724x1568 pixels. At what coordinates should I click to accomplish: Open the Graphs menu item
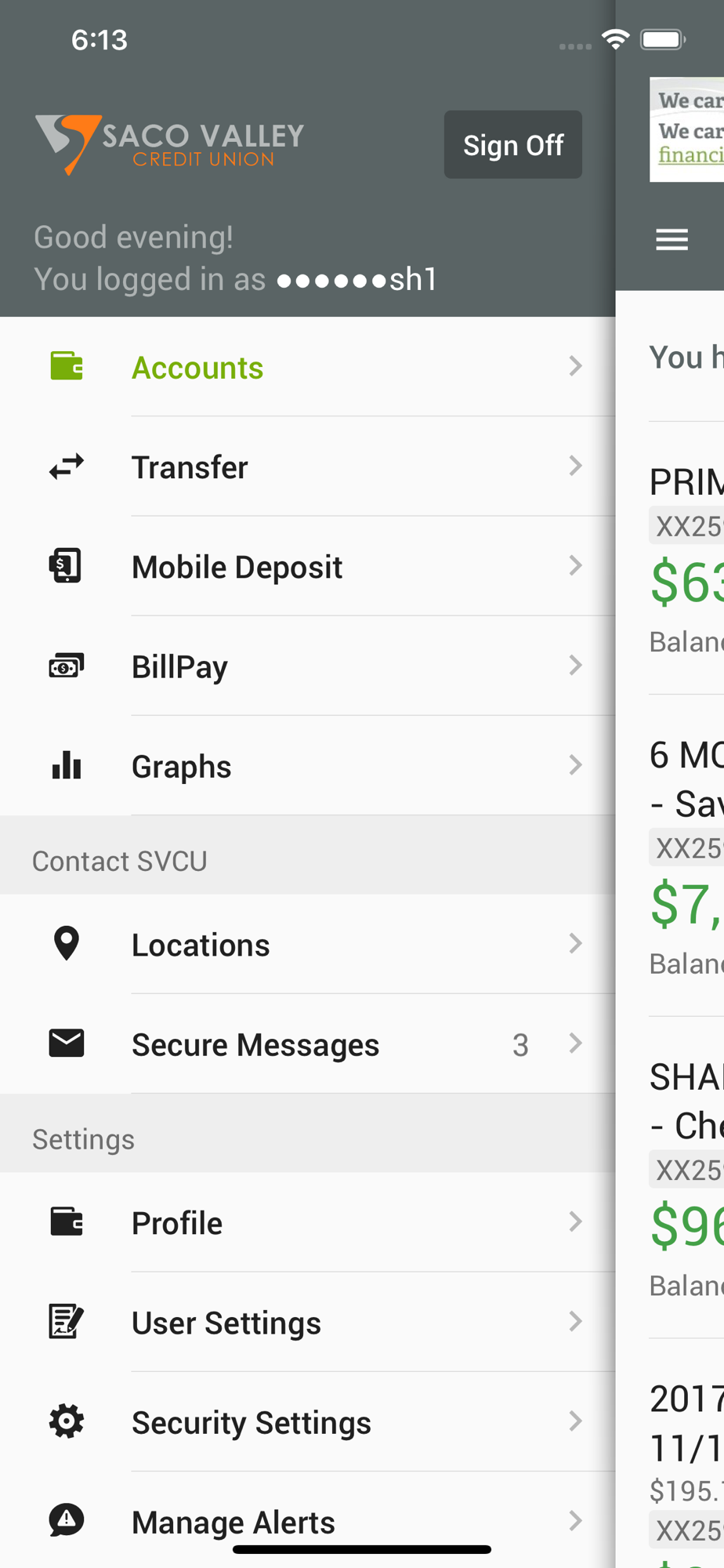307,765
